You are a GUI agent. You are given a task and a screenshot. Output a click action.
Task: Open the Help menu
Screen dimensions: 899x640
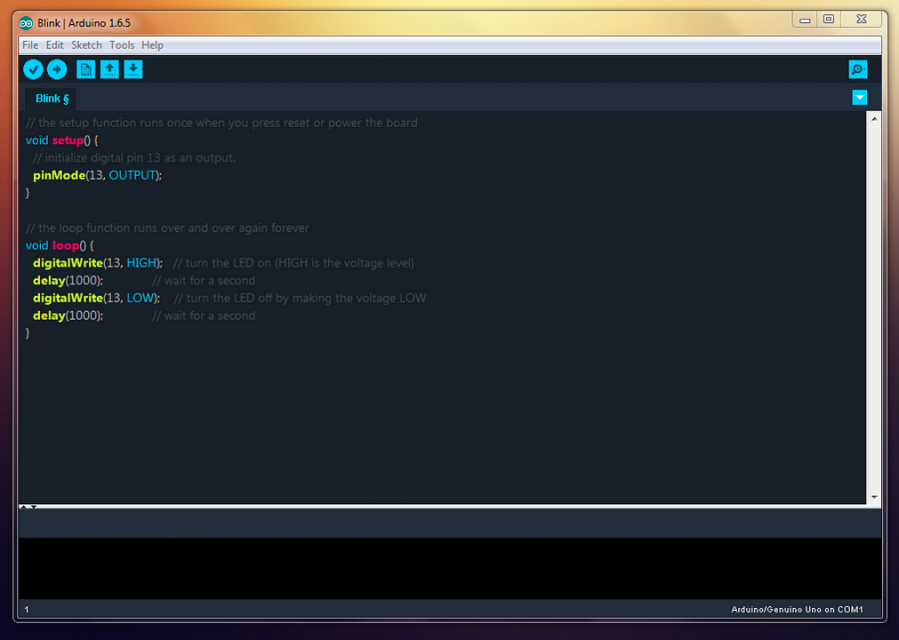pos(152,45)
